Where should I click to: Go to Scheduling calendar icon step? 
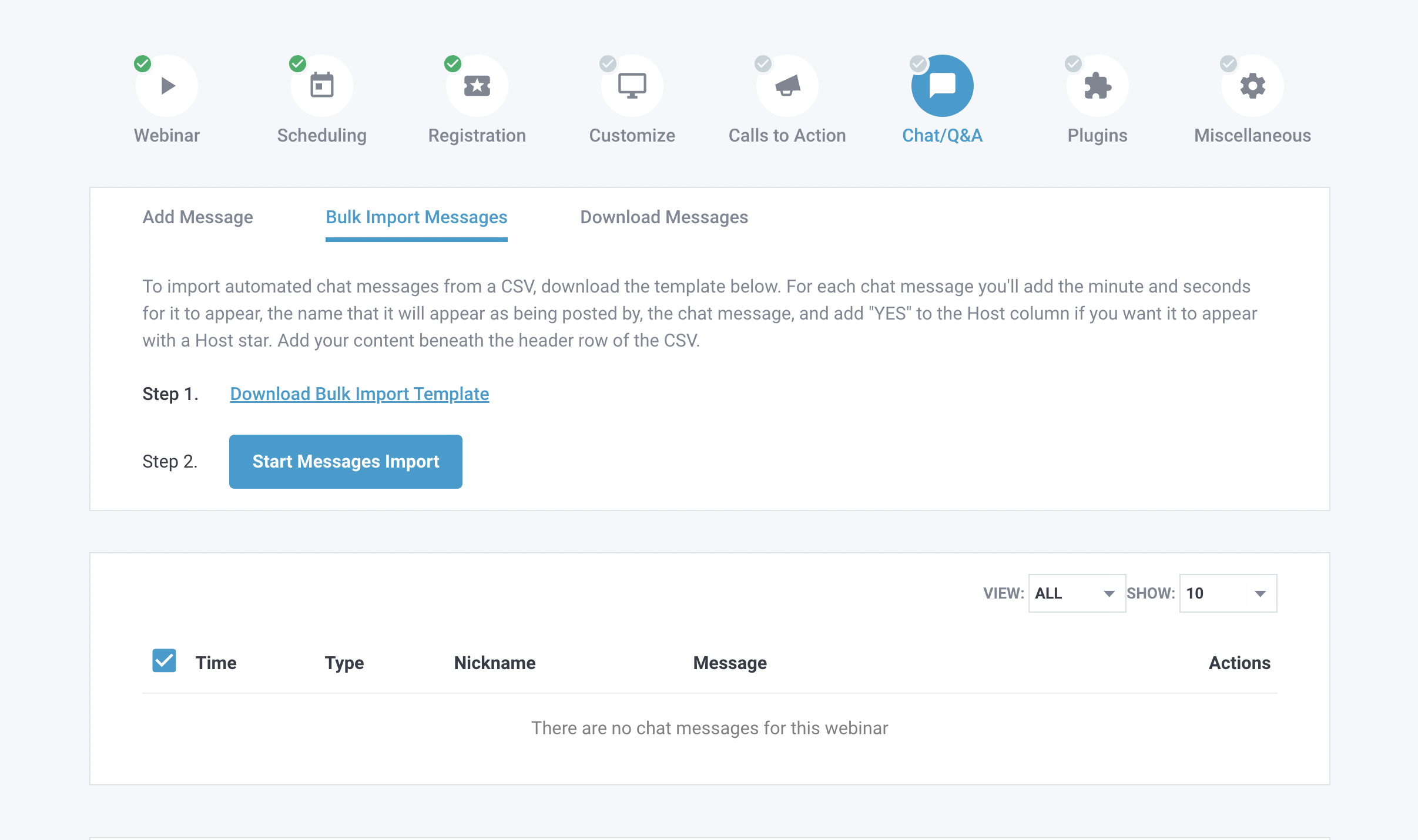(x=322, y=86)
